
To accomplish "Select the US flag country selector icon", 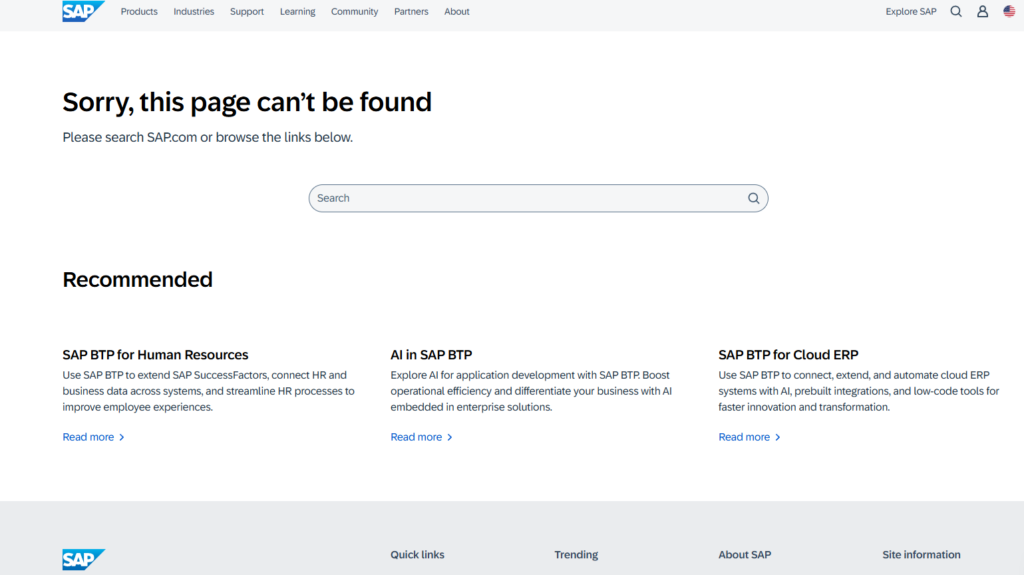I will point(1009,12).
